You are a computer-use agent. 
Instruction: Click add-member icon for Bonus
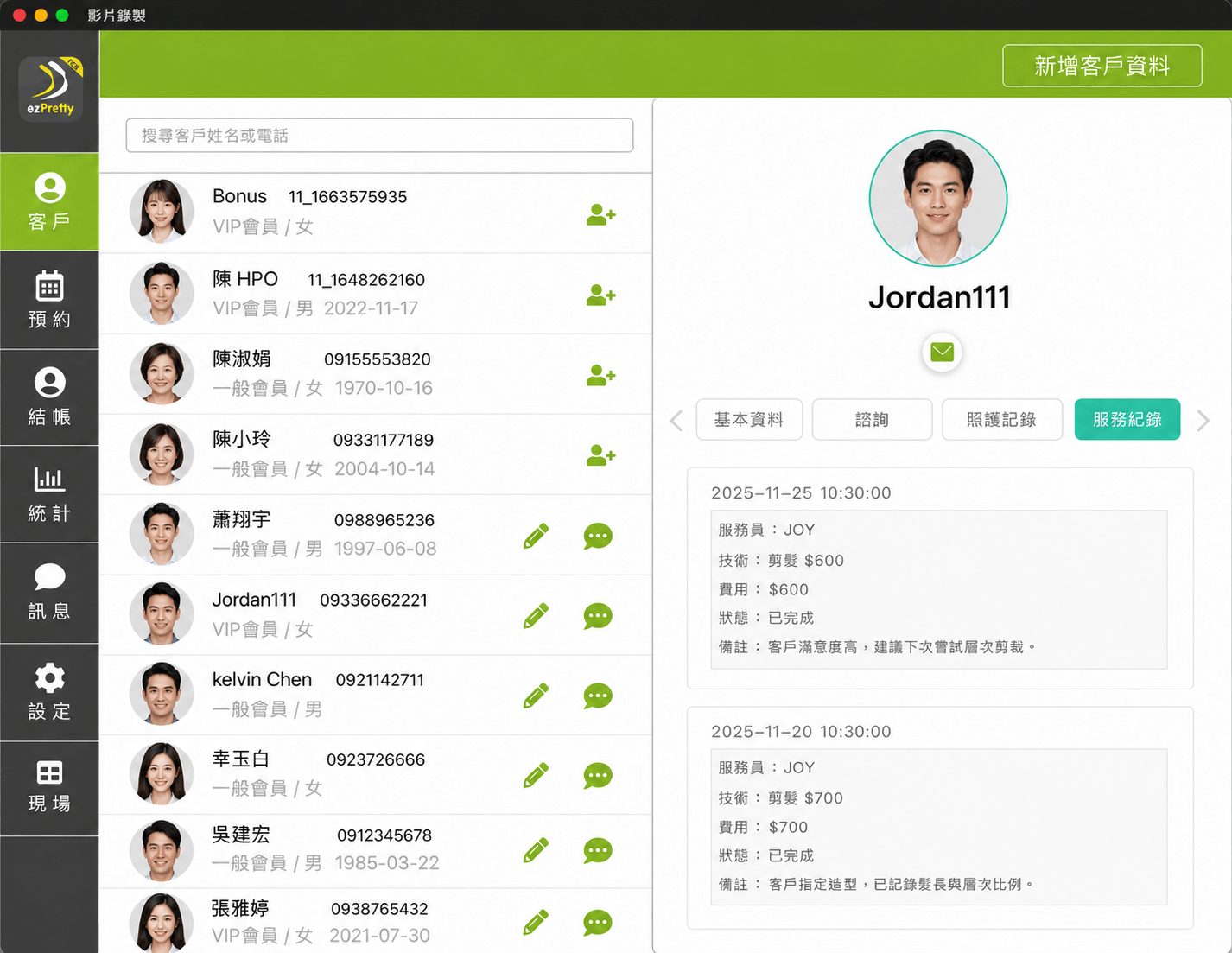600,214
